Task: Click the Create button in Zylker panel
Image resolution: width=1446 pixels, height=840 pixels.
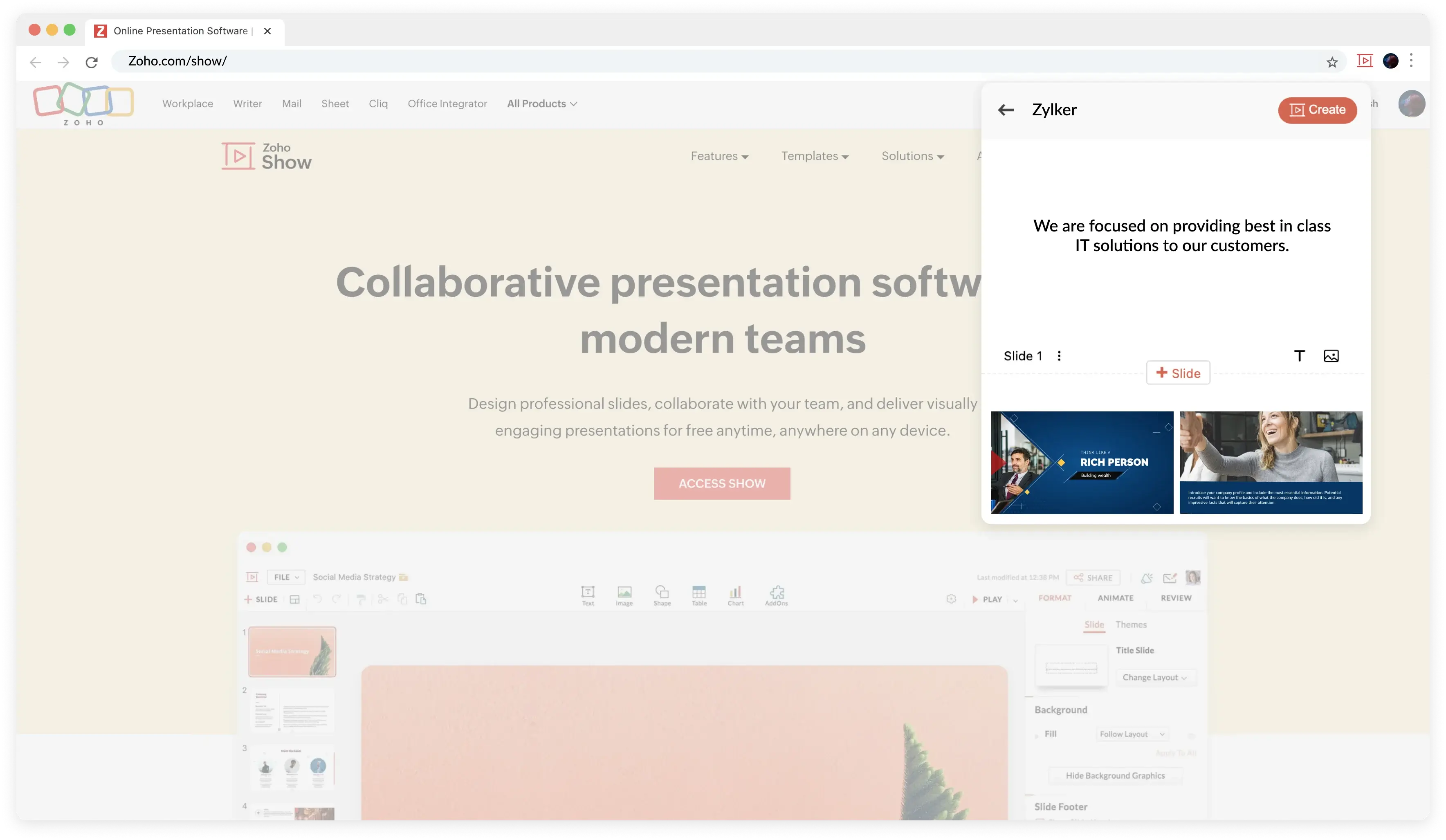Action: pos(1317,109)
